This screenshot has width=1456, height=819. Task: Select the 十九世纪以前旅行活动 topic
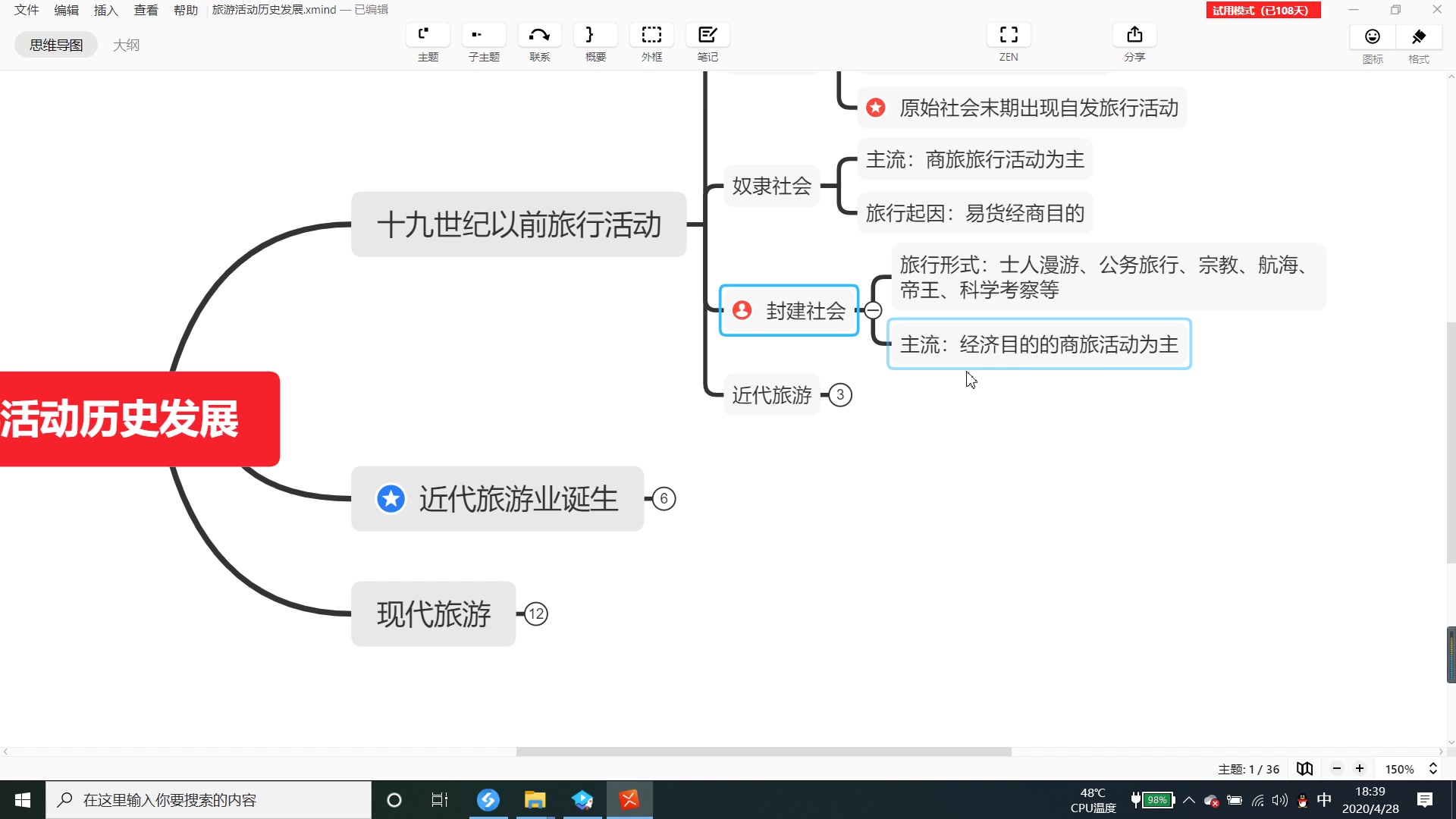[x=519, y=224]
